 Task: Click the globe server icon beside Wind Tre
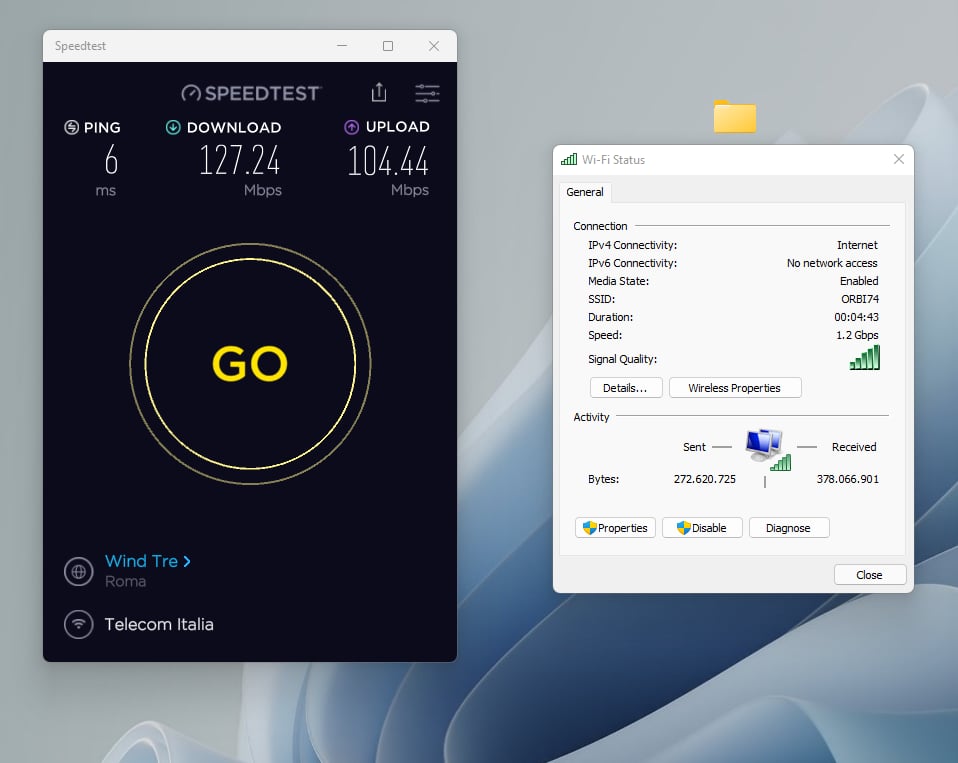(79, 572)
